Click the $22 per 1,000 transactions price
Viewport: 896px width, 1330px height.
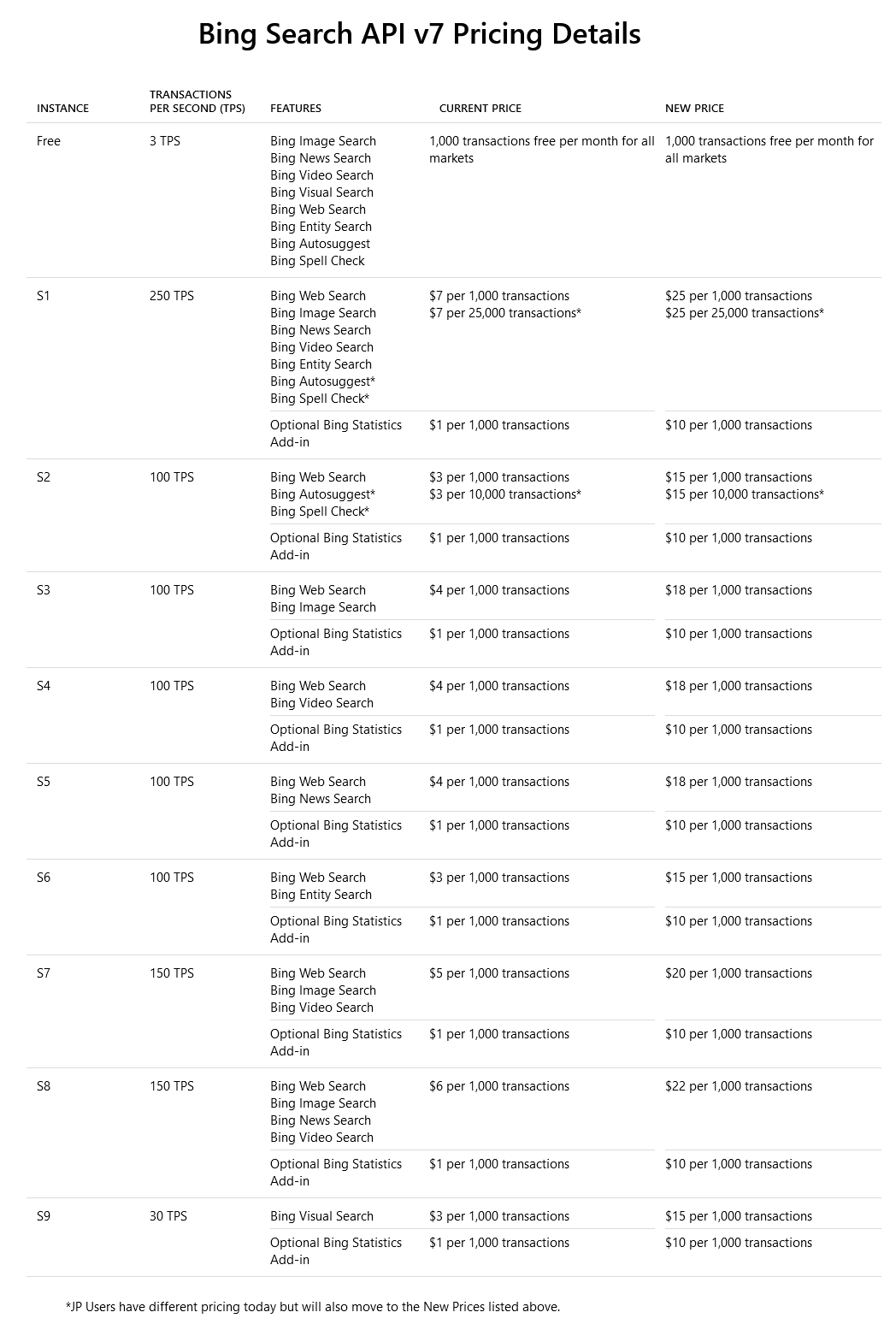[x=738, y=1086]
